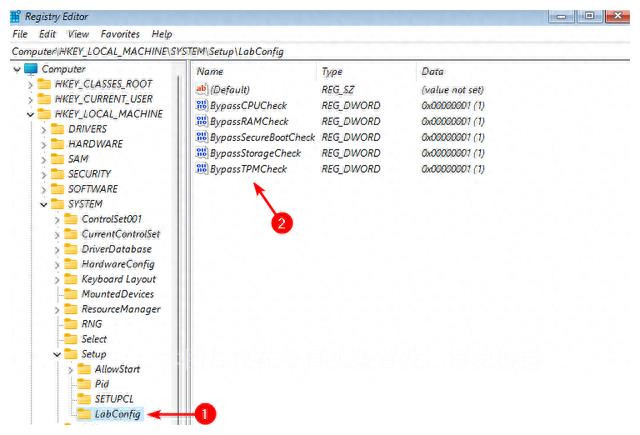Click the SYSTEM folder icon
Image resolution: width=640 pixels, height=435 pixels.
58,204
